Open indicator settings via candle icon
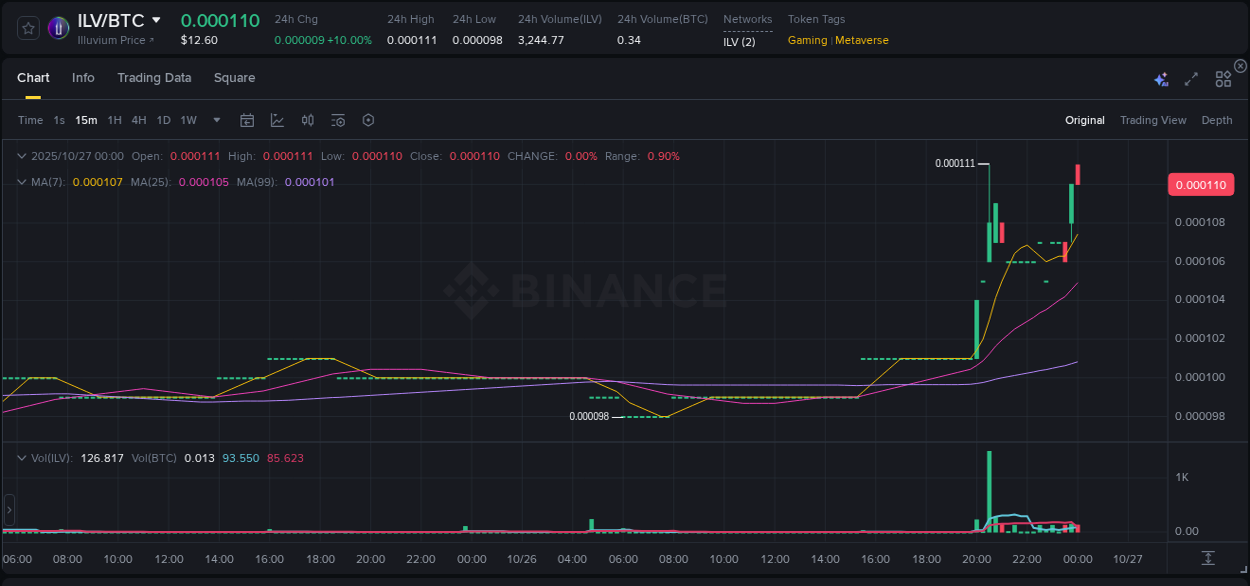This screenshot has width=1250, height=586. pyautogui.click(x=307, y=120)
